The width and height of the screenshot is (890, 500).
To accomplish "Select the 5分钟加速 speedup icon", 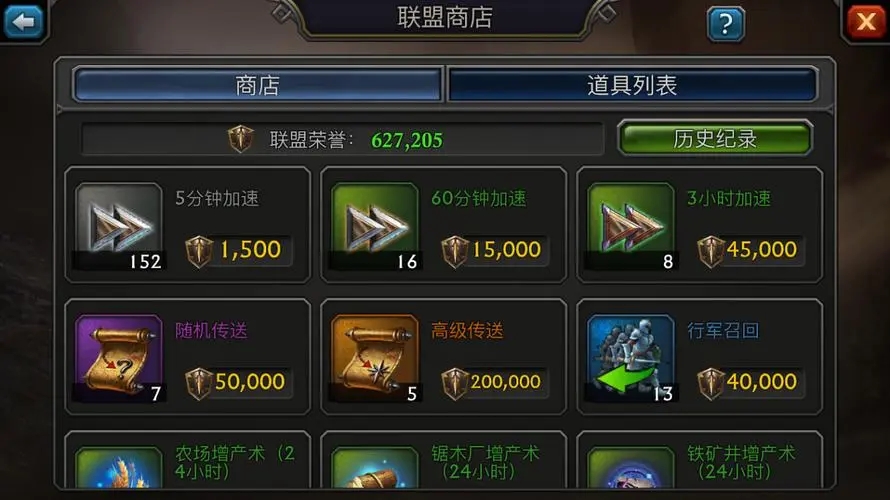I will (119, 226).
